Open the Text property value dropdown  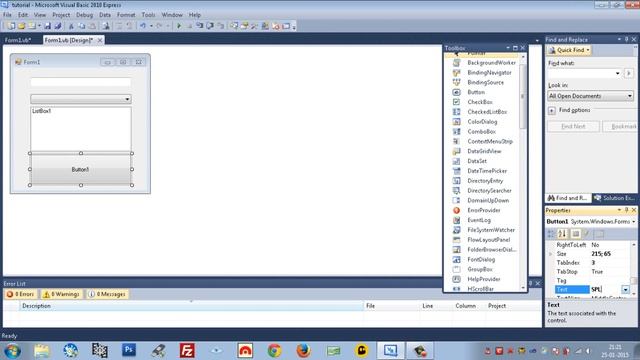625,289
